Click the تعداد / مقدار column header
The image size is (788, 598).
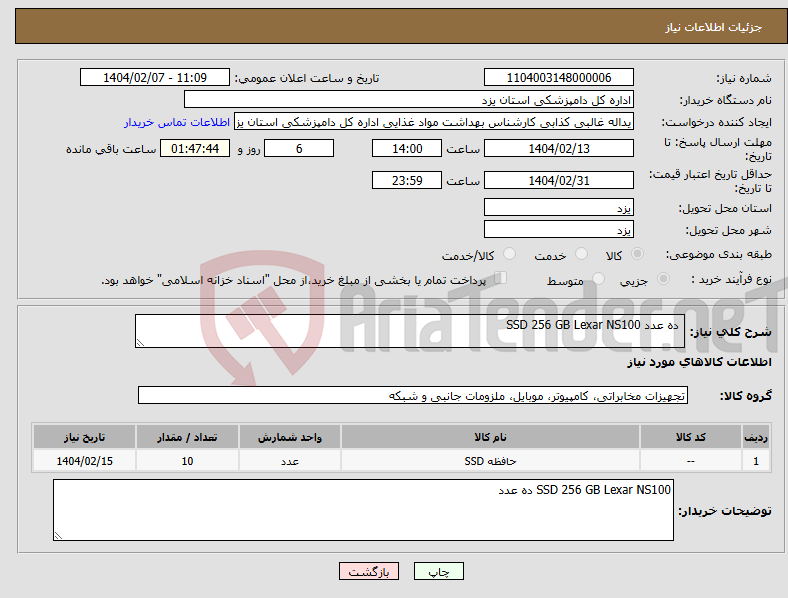coord(187,437)
